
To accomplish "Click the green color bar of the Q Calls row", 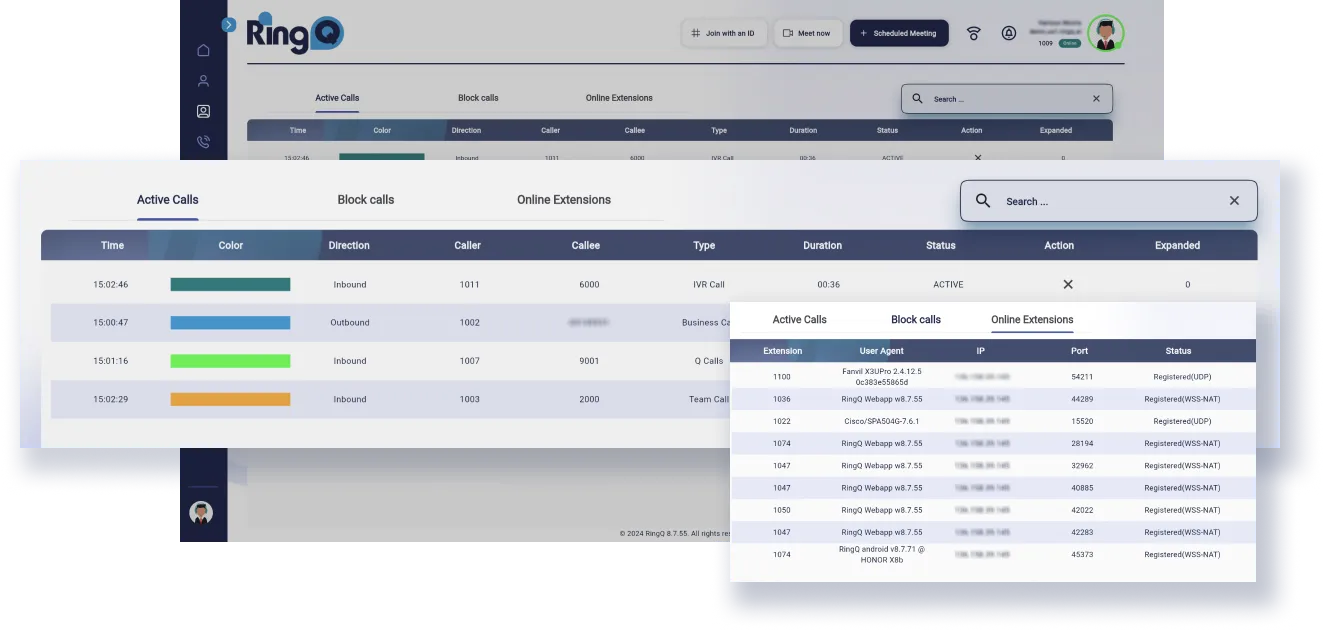I will pos(230,360).
